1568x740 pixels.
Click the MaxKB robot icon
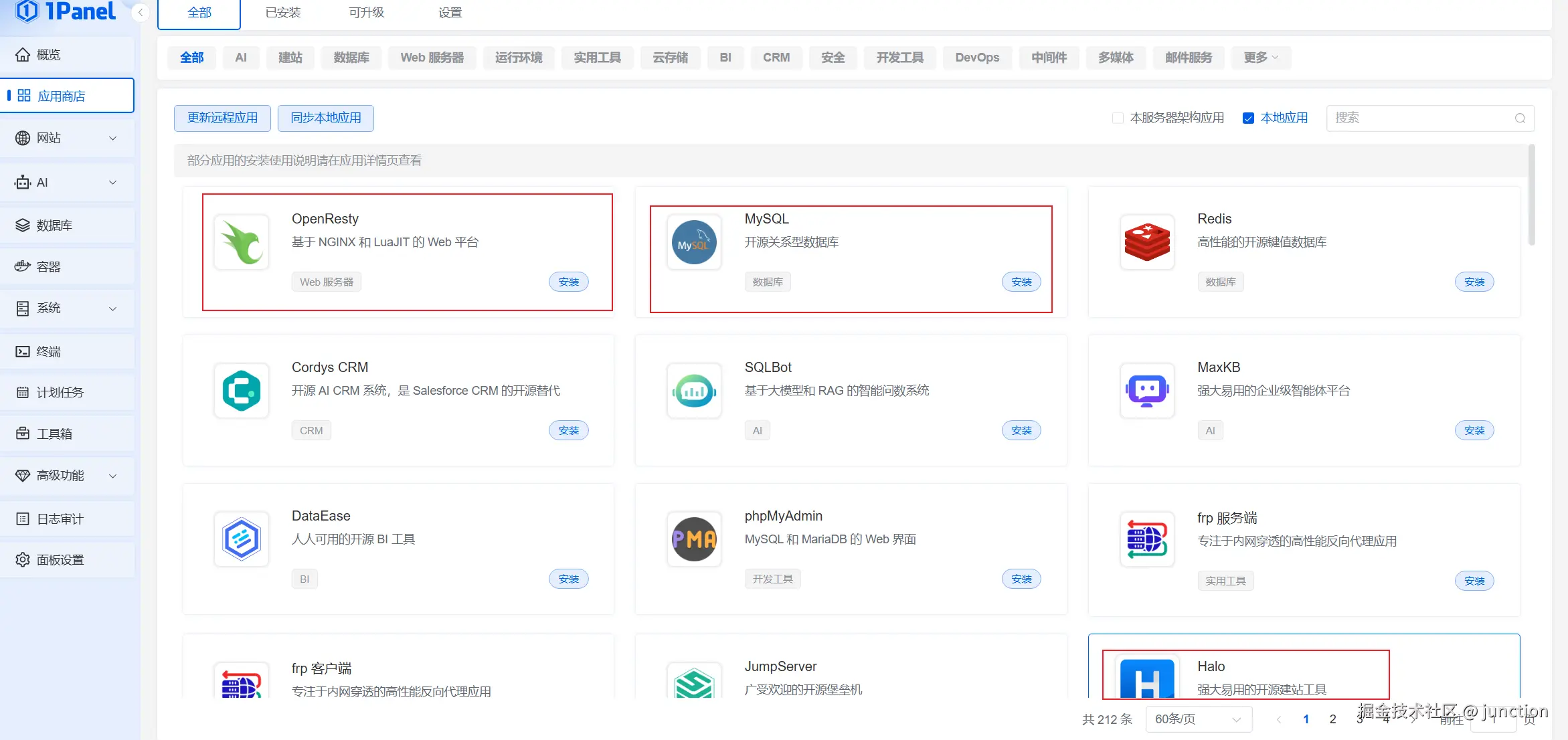[x=1147, y=391]
